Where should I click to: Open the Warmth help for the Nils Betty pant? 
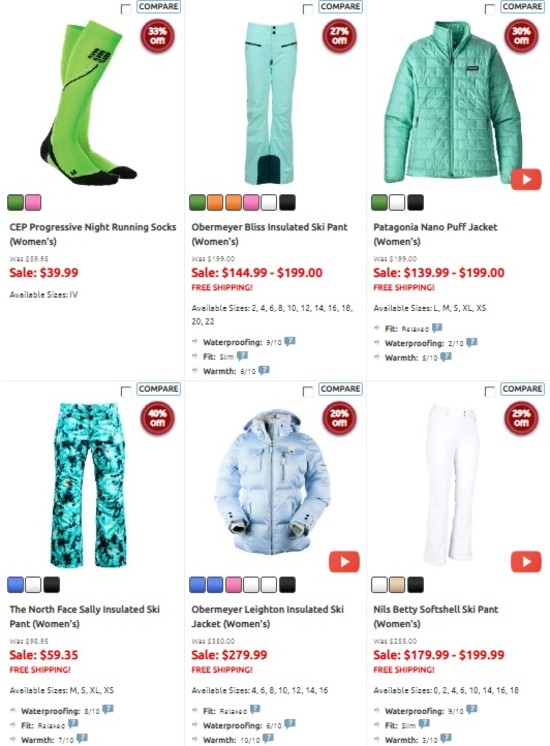click(x=446, y=738)
